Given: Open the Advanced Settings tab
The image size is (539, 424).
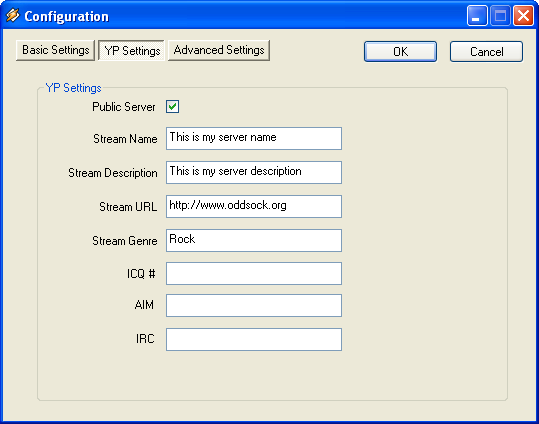Looking at the screenshot, I should coord(219,50).
